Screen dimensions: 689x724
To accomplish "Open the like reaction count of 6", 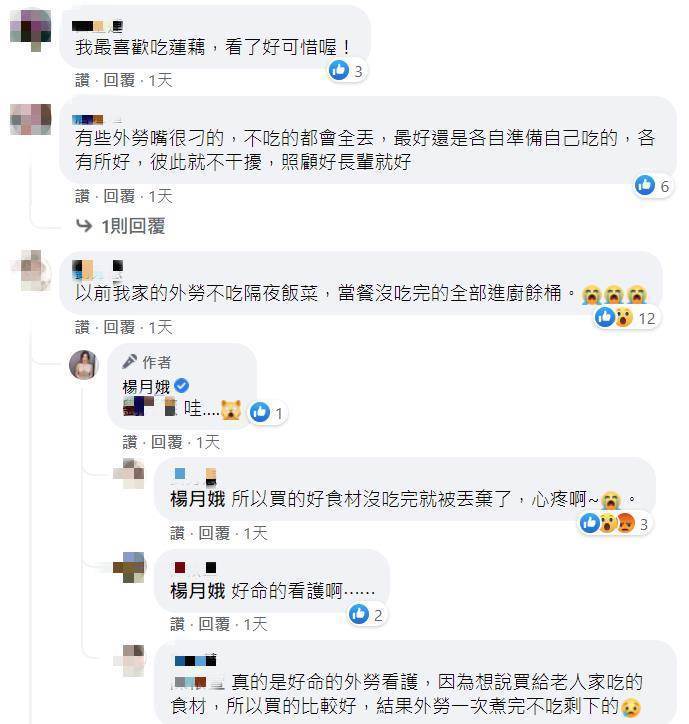I will point(652,186).
